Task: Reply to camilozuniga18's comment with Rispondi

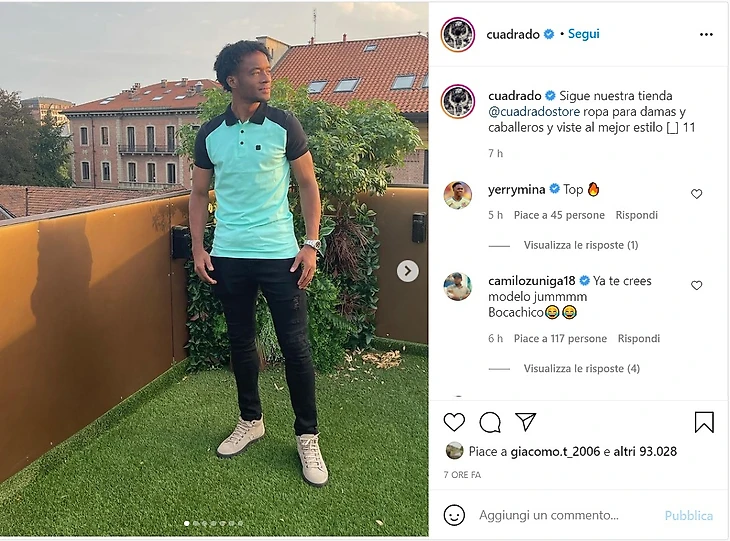Action: point(639,338)
